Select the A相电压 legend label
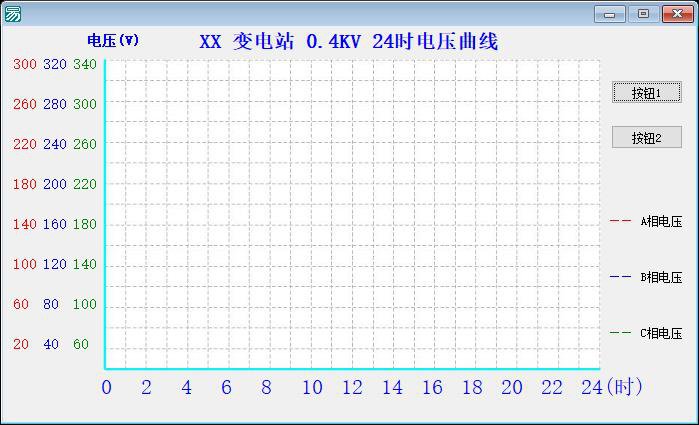 tap(661, 222)
